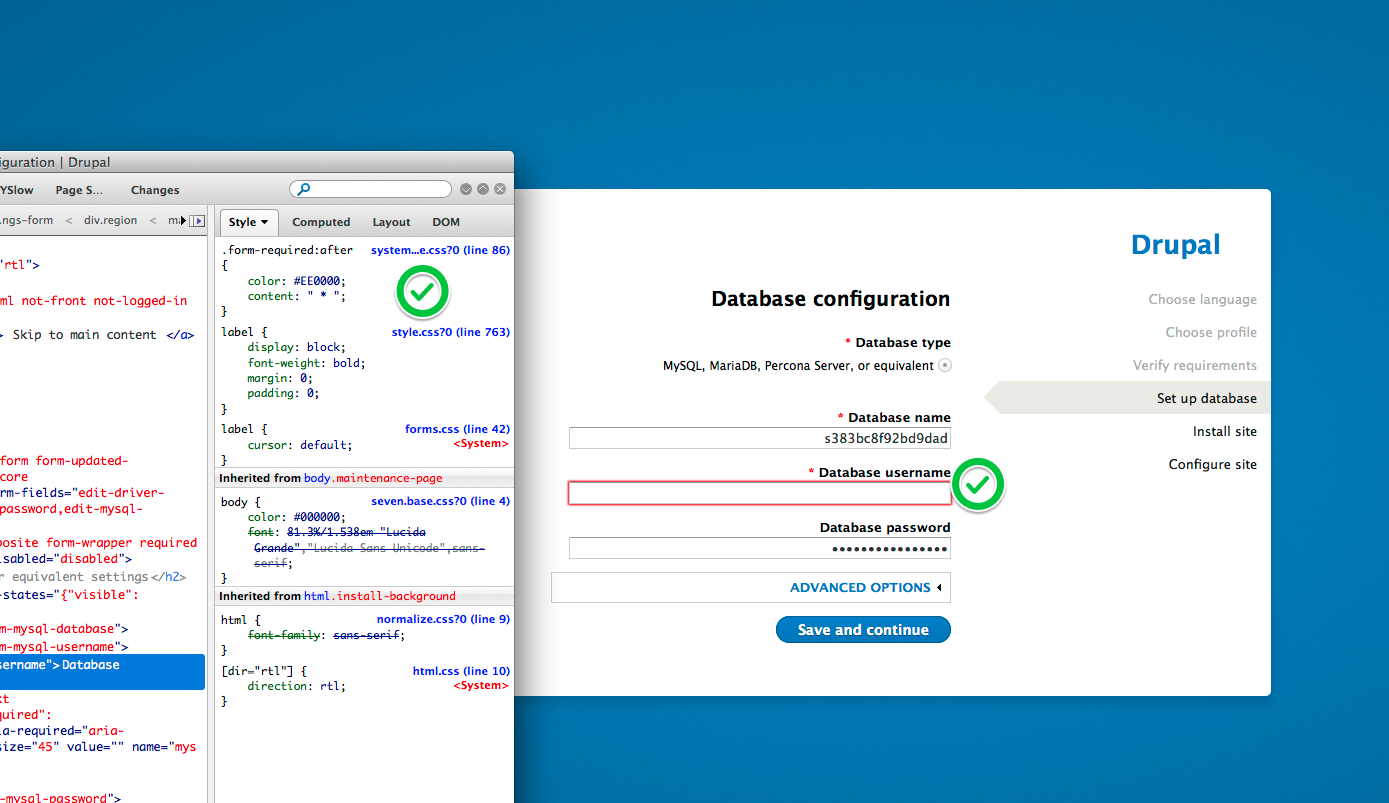
Task: Click the padding: 0 property
Action: pos(283,393)
